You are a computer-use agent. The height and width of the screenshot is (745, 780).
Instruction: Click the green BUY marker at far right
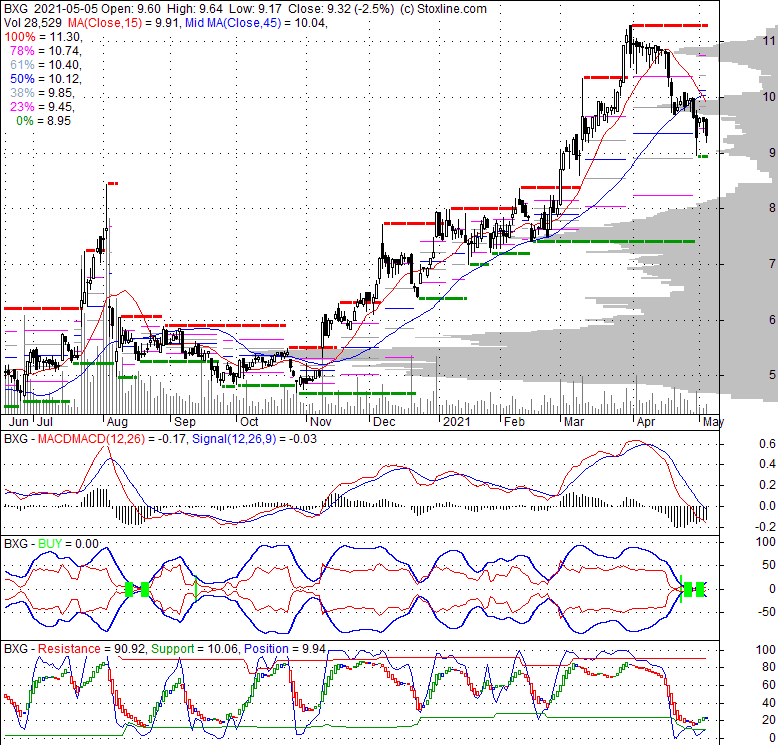pyautogui.click(x=700, y=589)
